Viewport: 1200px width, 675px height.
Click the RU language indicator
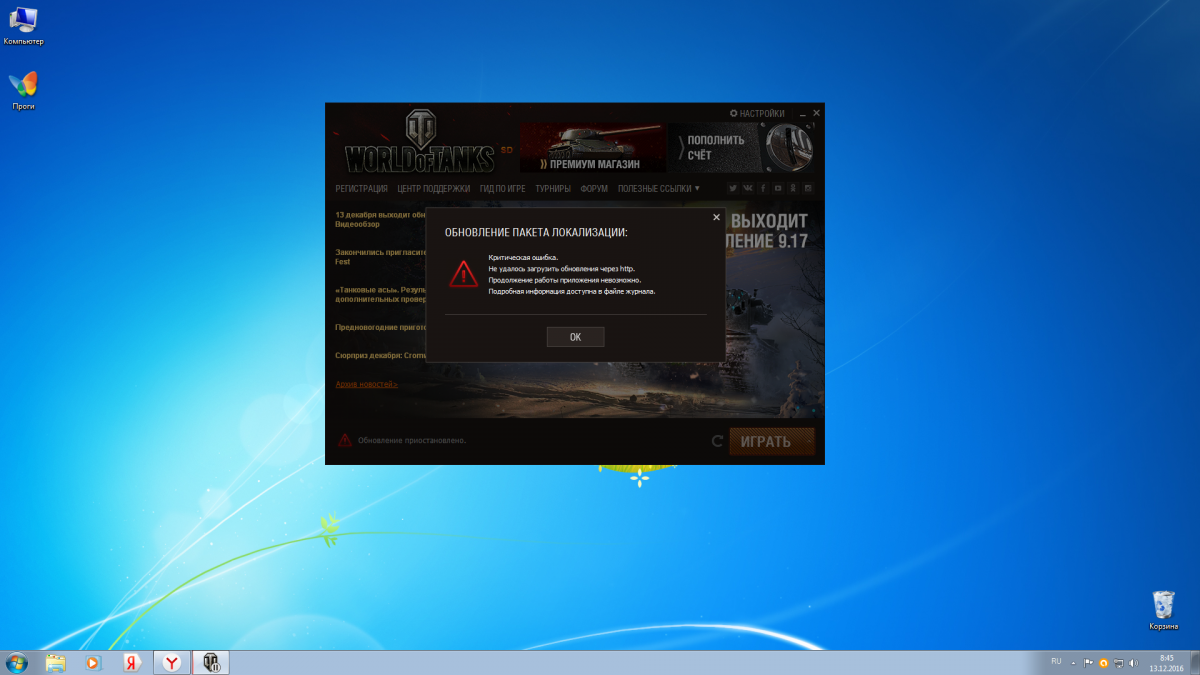tap(1056, 661)
